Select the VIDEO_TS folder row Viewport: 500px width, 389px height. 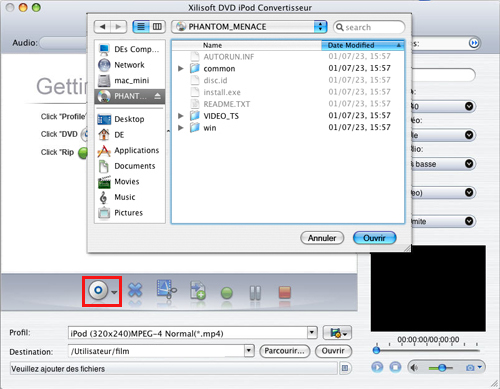pyautogui.click(x=288, y=116)
